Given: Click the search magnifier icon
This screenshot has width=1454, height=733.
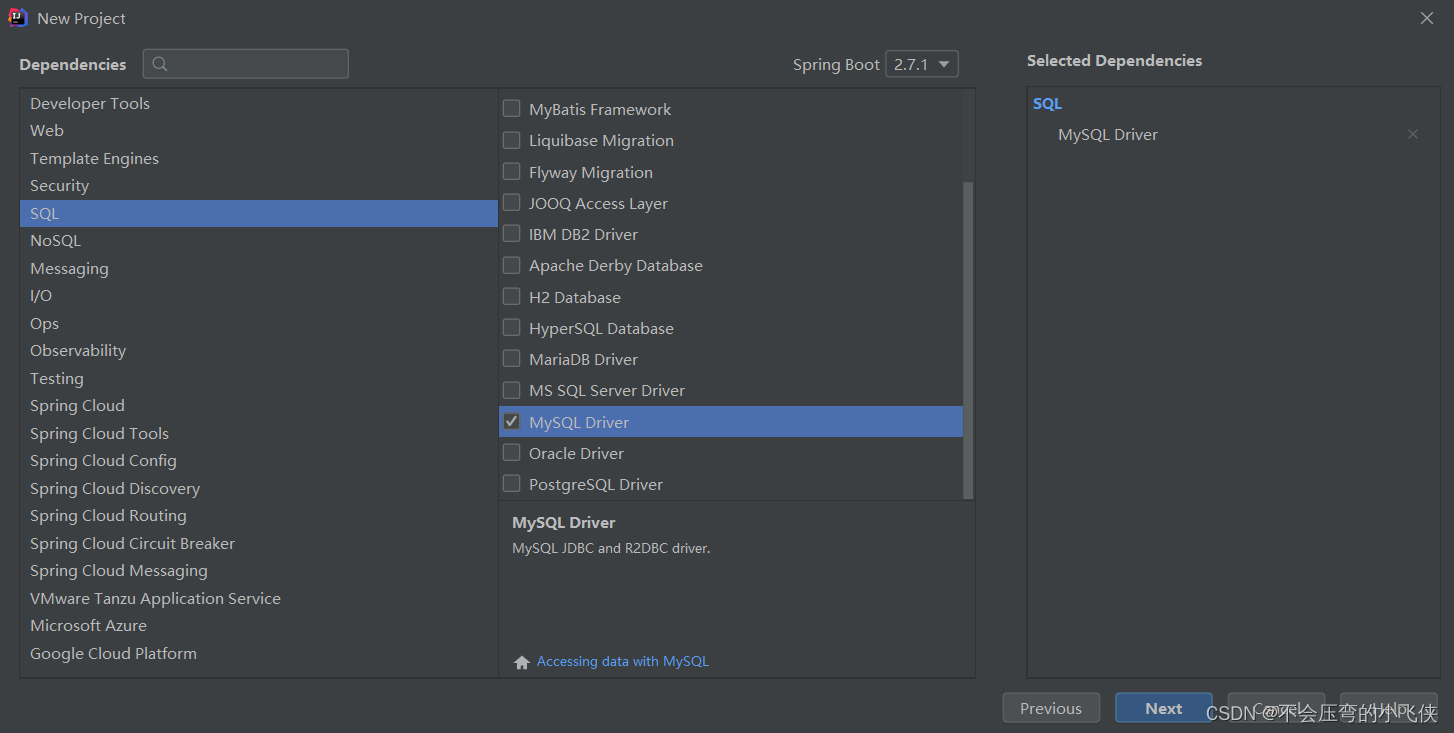Looking at the screenshot, I should pyautogui.click(x=160, y=64).
